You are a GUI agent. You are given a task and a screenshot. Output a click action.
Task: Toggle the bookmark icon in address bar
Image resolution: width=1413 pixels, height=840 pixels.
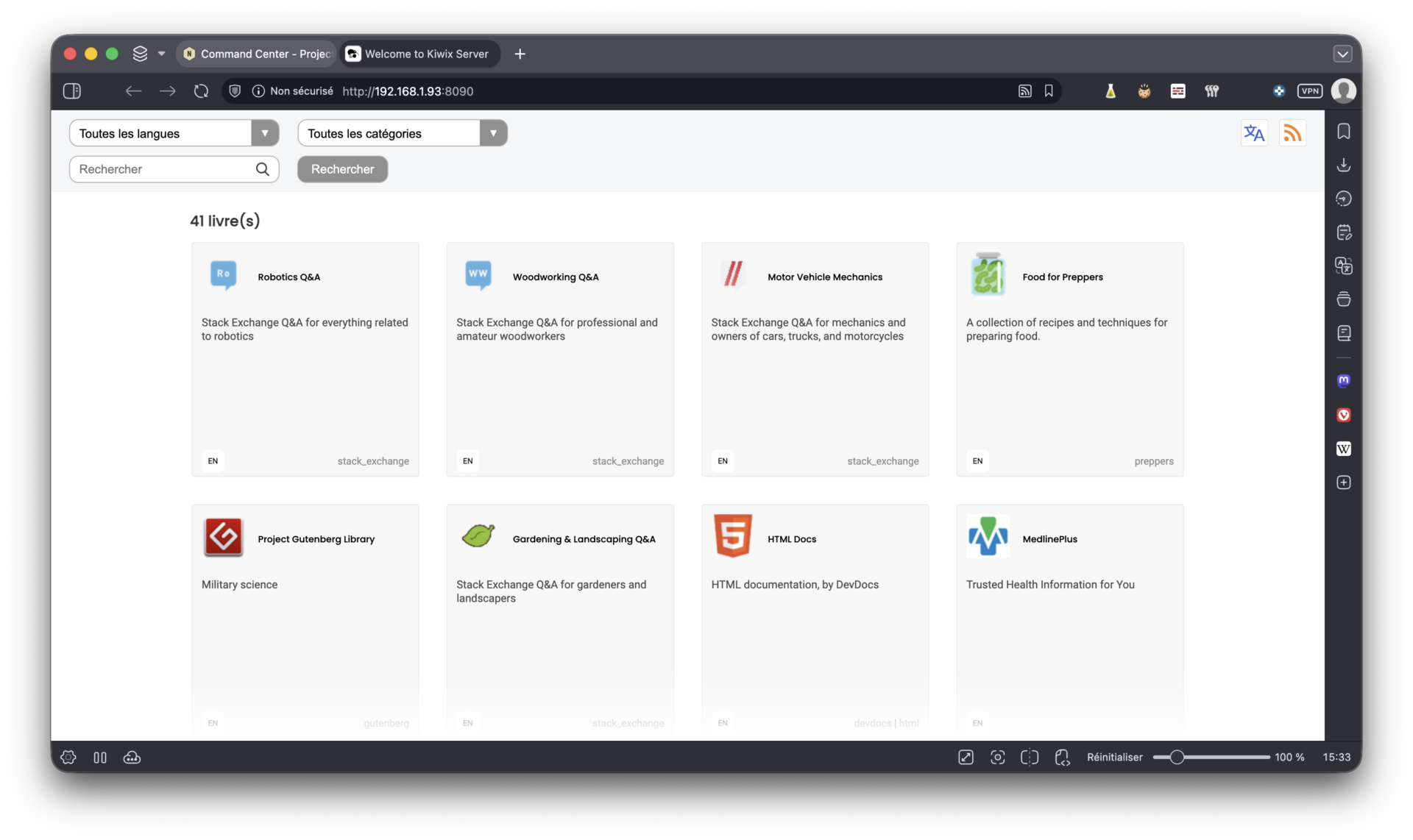1049,91
